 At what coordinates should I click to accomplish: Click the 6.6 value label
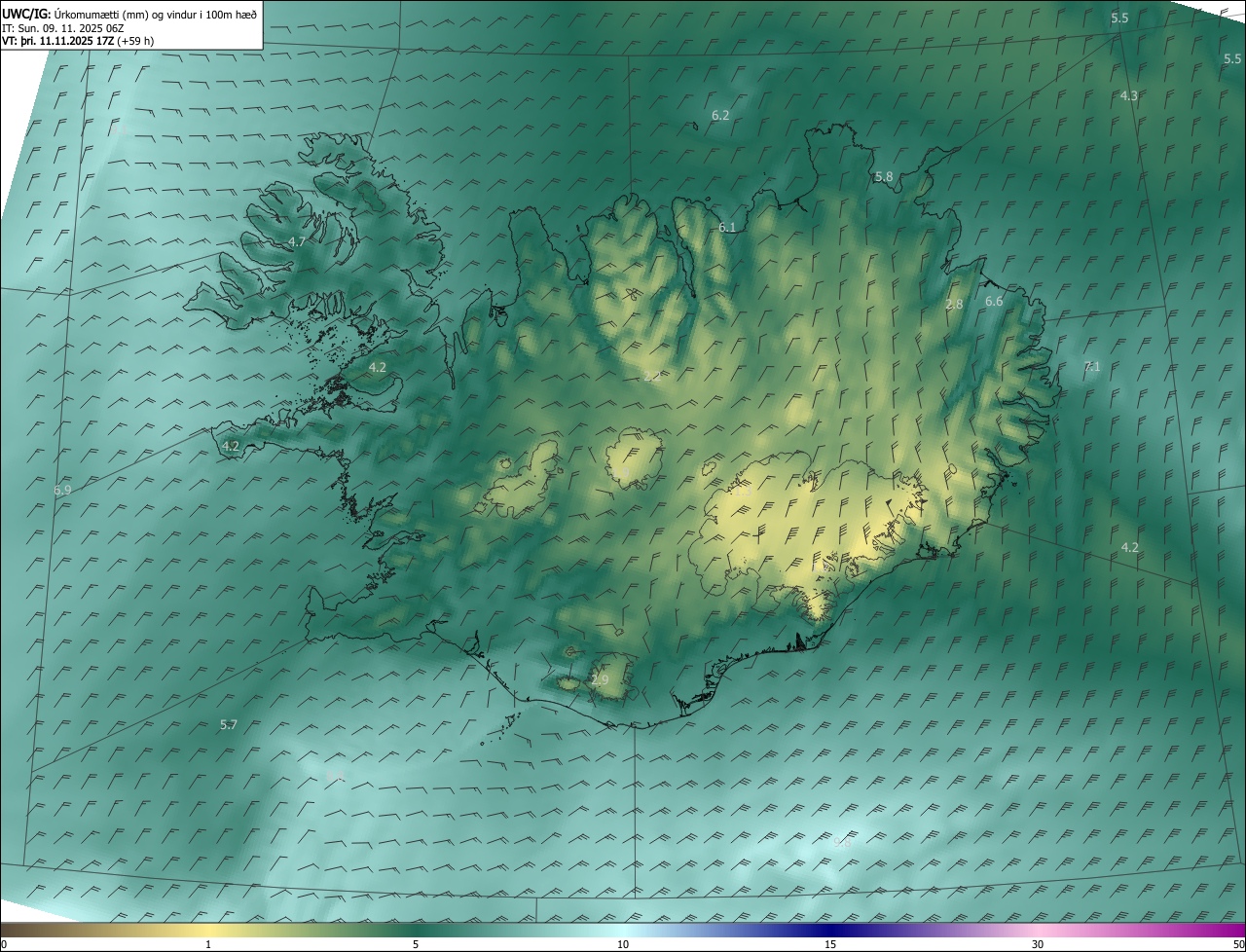[994, 301]
